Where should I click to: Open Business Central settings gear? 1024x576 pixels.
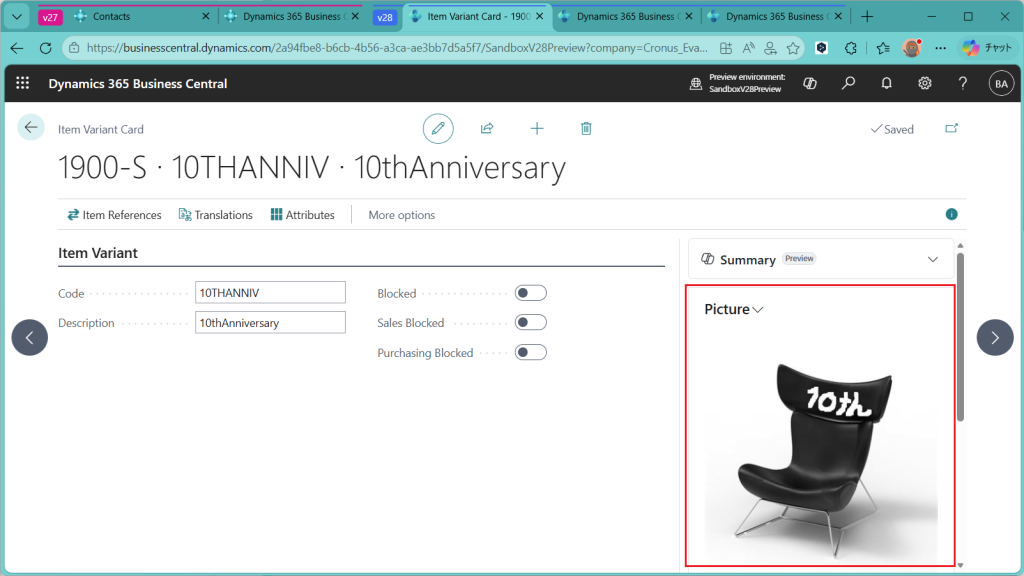[925, 84]
